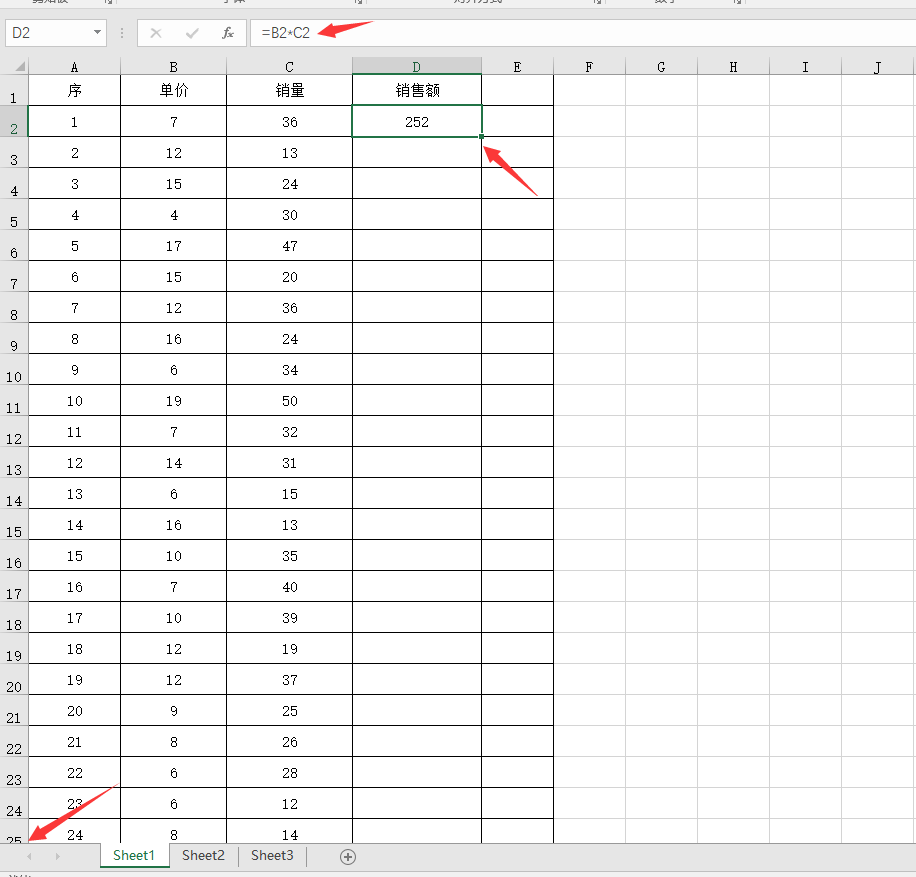Click the header cell 销售额 in D1
Image resolution: width=916 pixels, height=877 pixels.
(417, 90)
